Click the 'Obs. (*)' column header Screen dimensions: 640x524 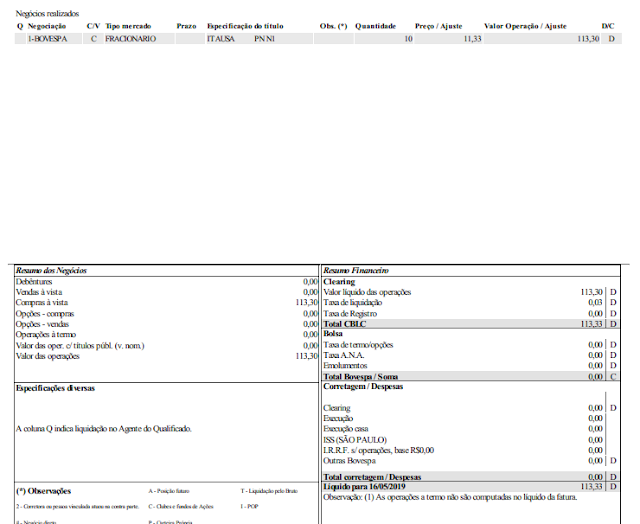(x=333, y=26)
